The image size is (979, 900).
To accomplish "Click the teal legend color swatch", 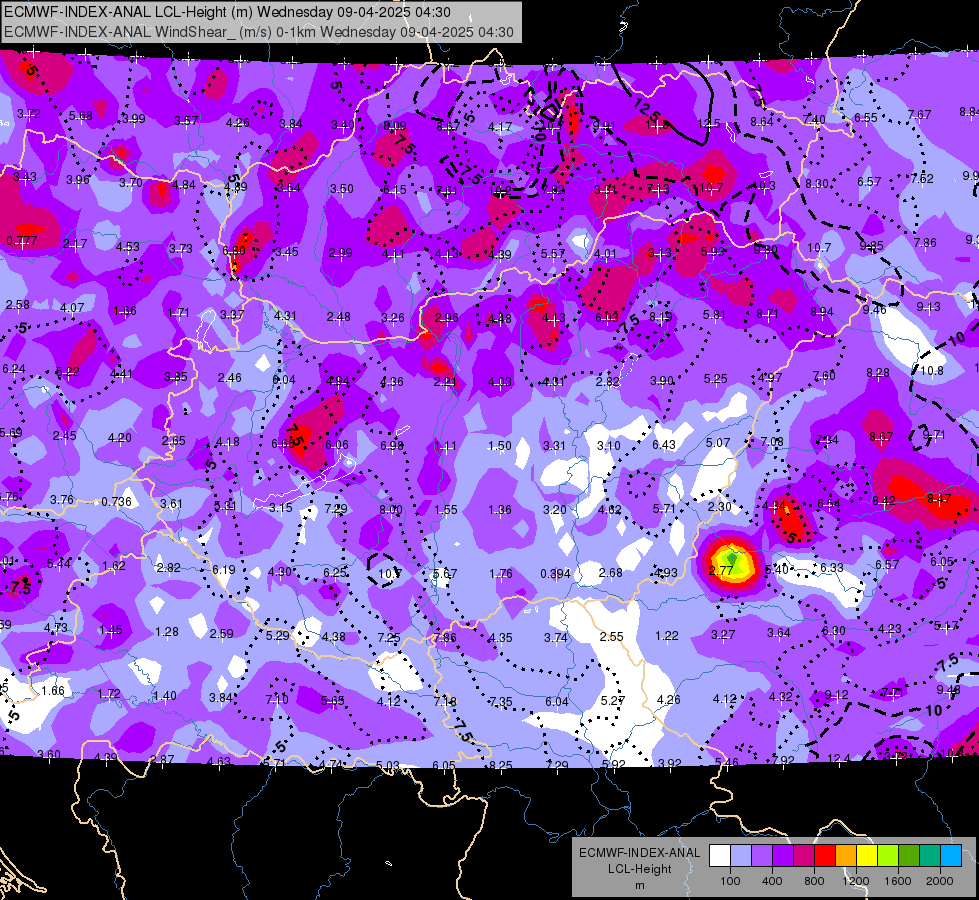I will (930, 856).
